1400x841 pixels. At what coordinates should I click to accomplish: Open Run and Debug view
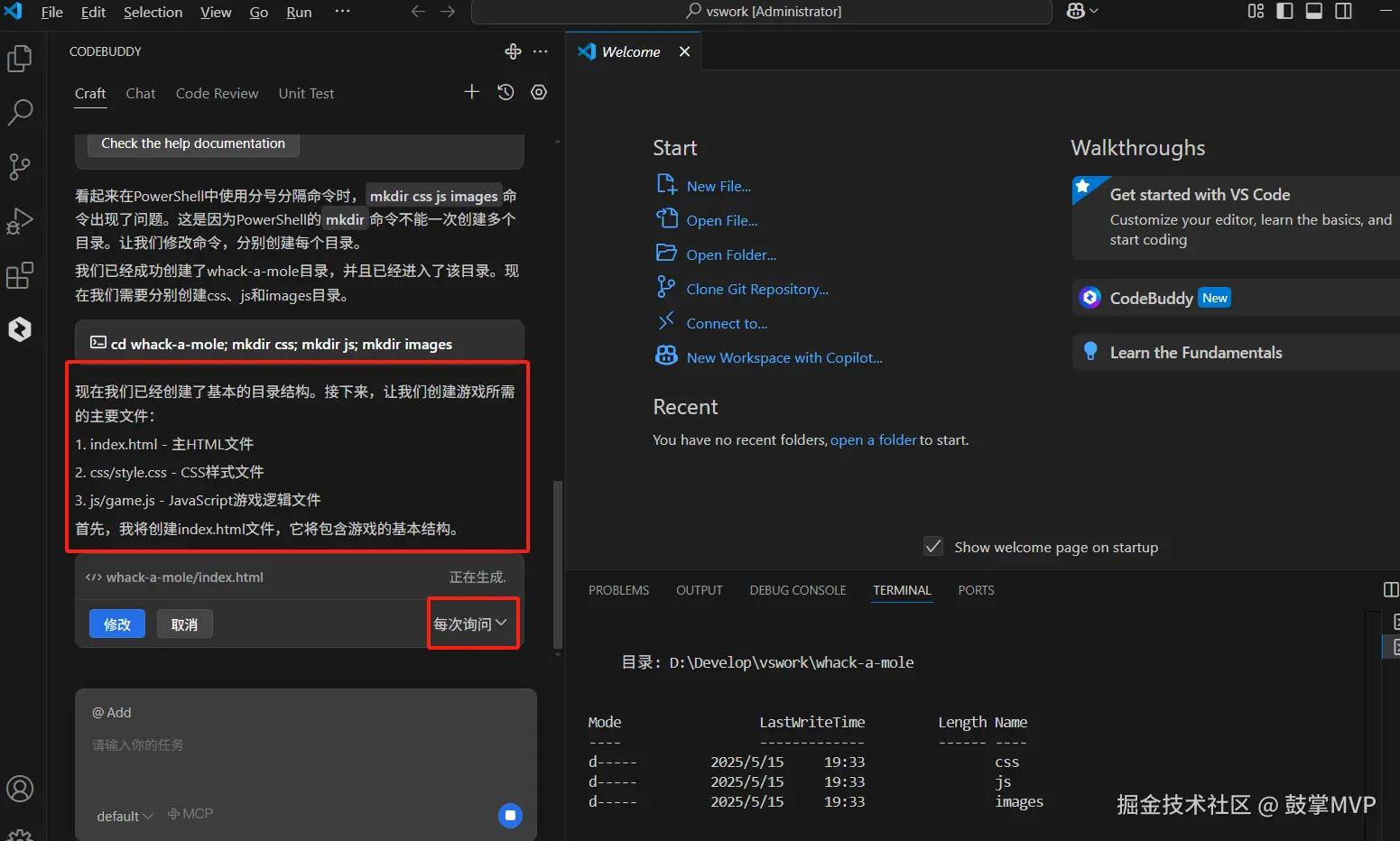20,221
